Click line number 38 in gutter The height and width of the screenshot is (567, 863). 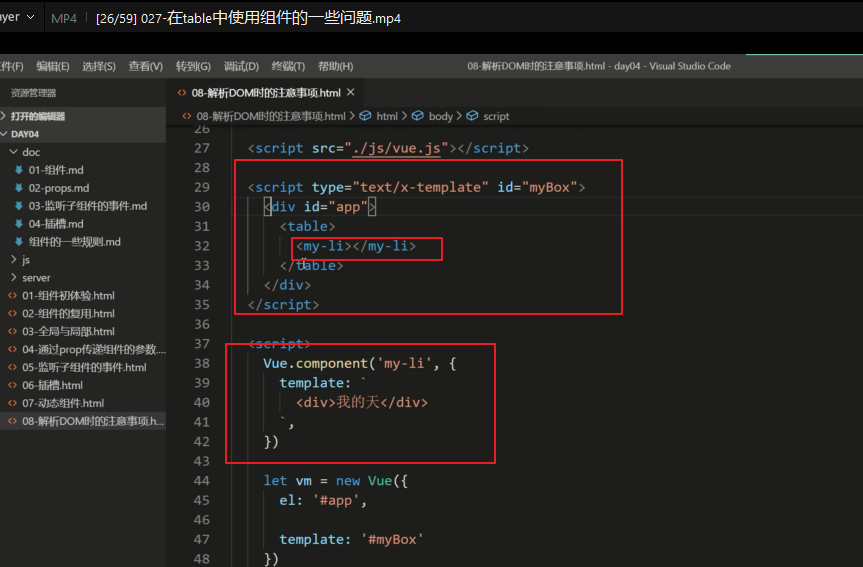pyautogui.click(x=202, y=363)
